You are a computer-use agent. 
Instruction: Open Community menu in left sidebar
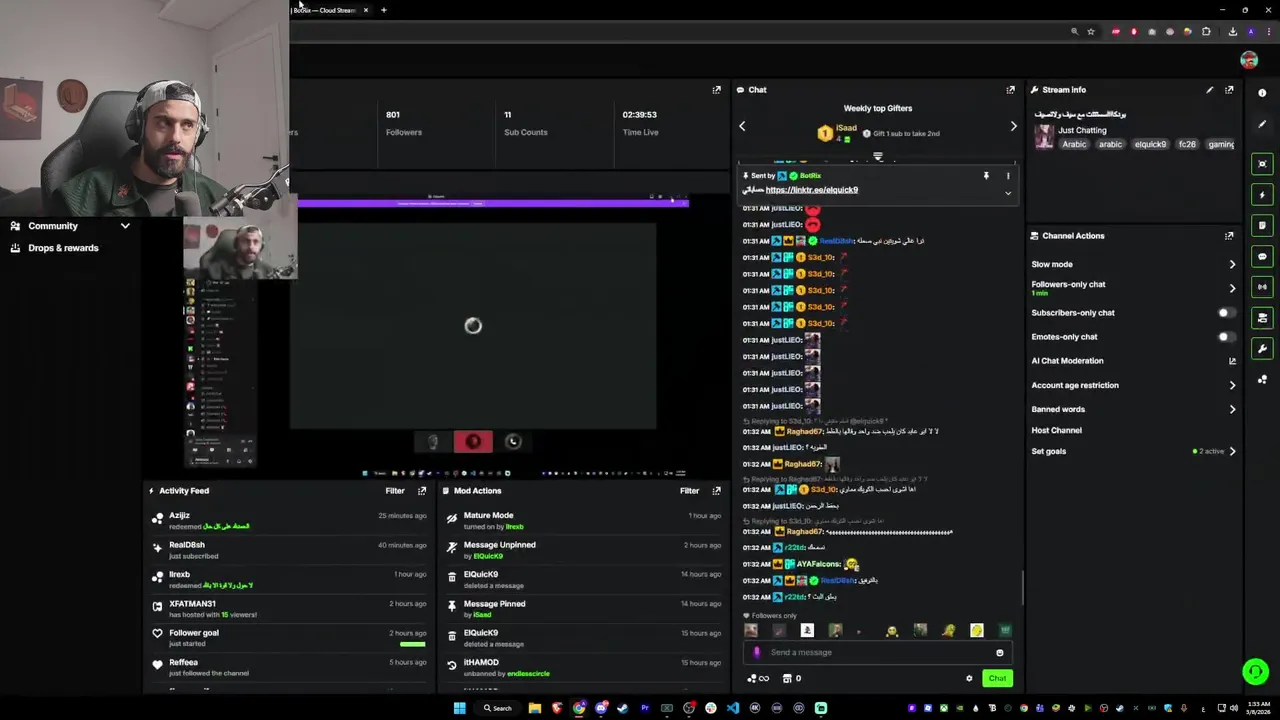[x=53, y=226]
